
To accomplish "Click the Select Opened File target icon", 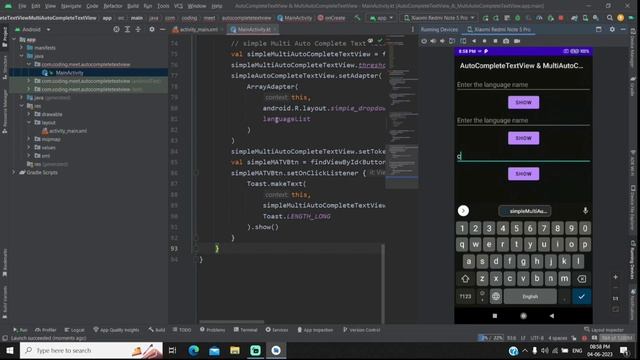I will point(116,29).
